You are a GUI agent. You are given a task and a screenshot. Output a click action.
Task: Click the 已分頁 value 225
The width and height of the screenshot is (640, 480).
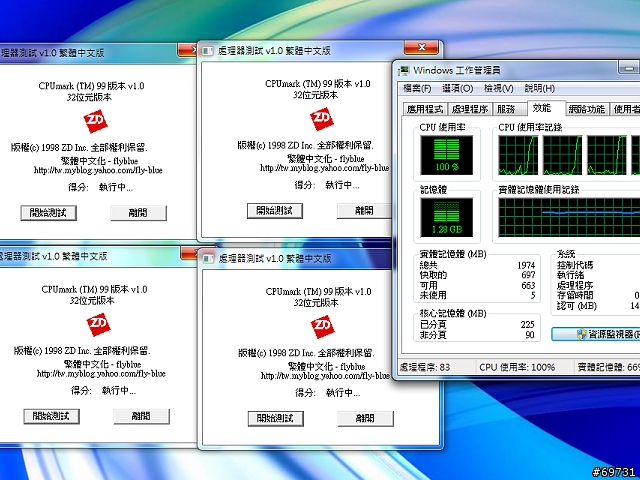point(527,324)
